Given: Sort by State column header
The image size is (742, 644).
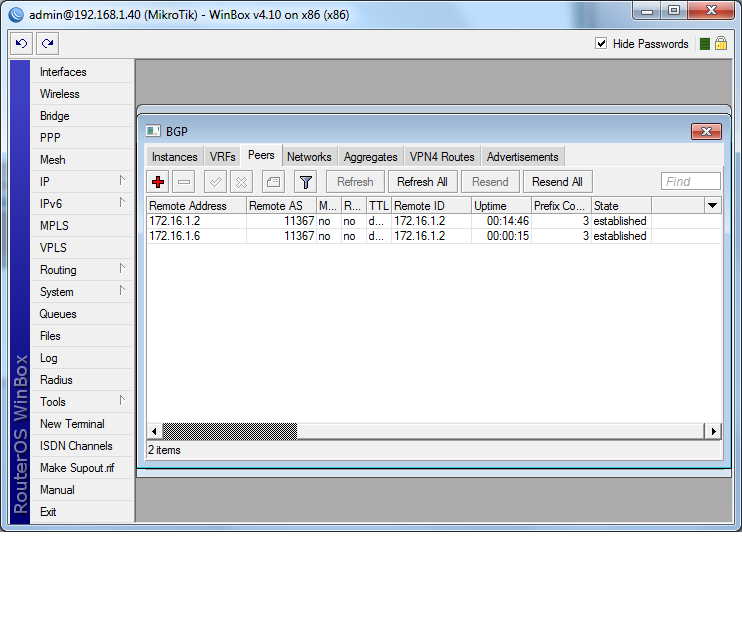Looking at the screenshot, I should (621, 205).
